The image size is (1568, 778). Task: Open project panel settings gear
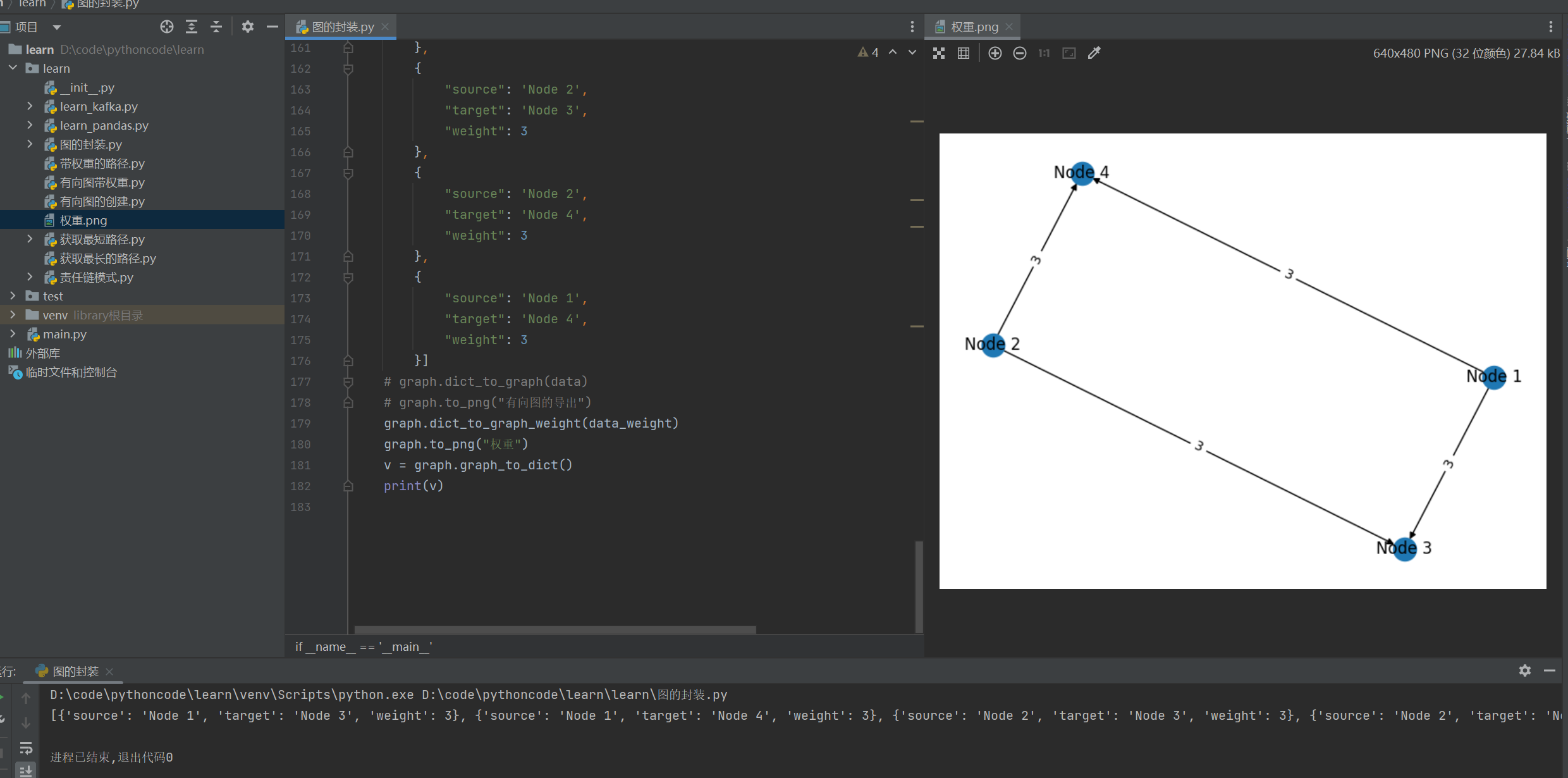click(247, 27)
